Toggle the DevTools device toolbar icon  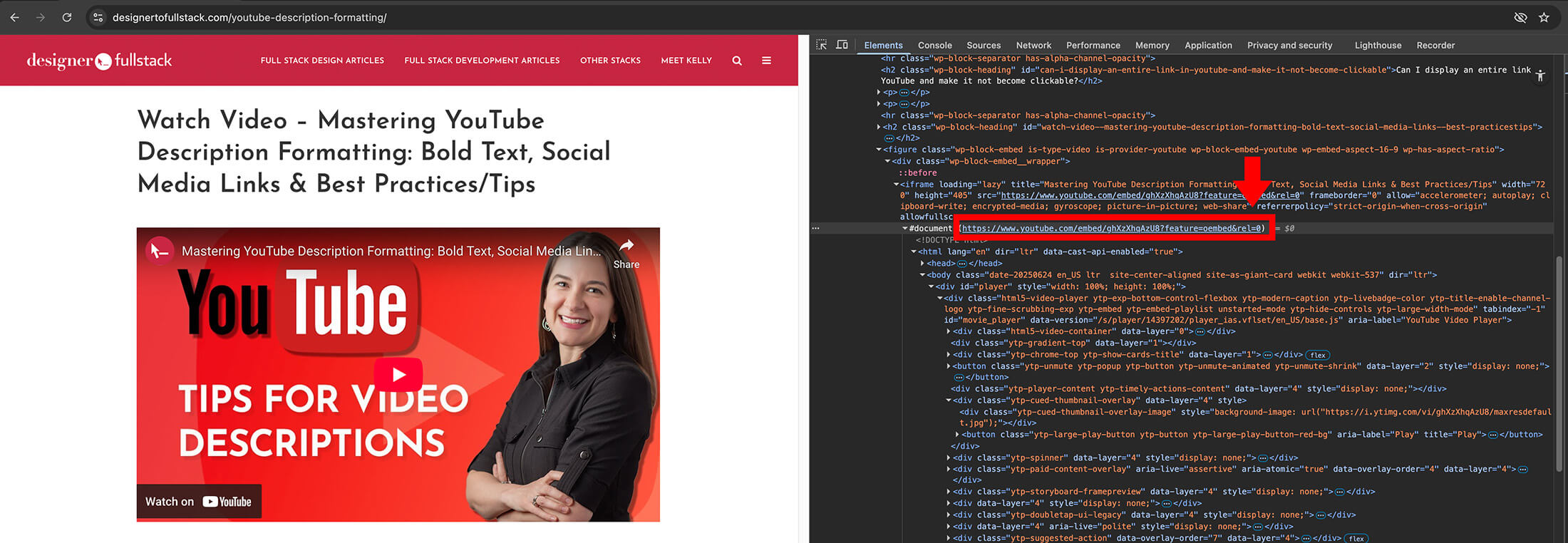coord(842,45)
